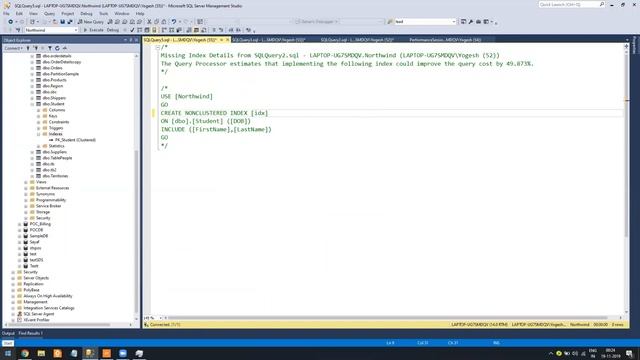Collapse the dbo.Student table node
Image resolution: width=640 pixels, height=360 pixels.
32,104
